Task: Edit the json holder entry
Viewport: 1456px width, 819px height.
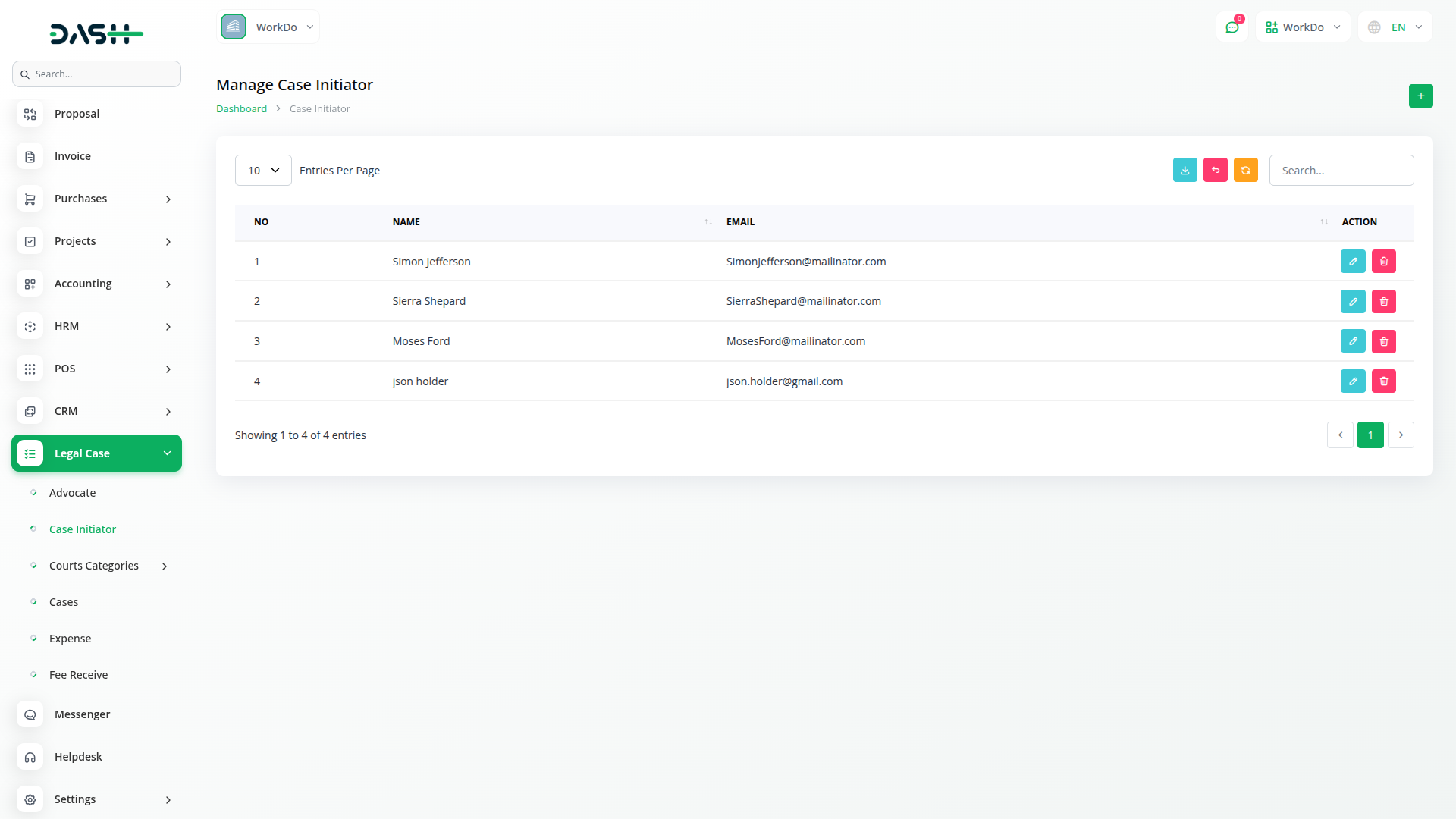Action: click(1353, 381)
